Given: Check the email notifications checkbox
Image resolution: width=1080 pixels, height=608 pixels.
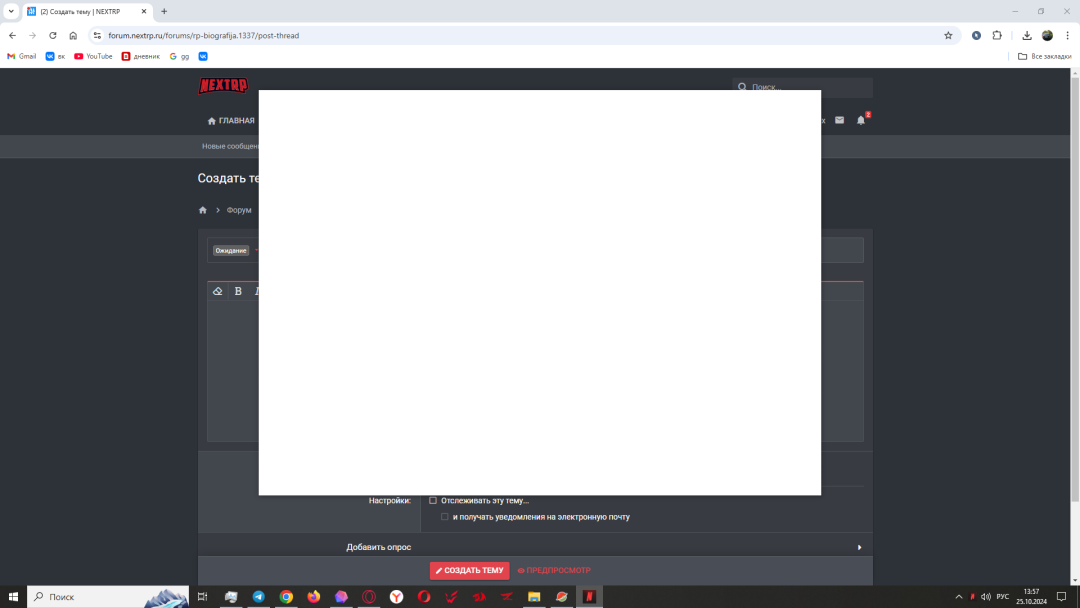Looking at the screenshot, I should click(445, 517).
